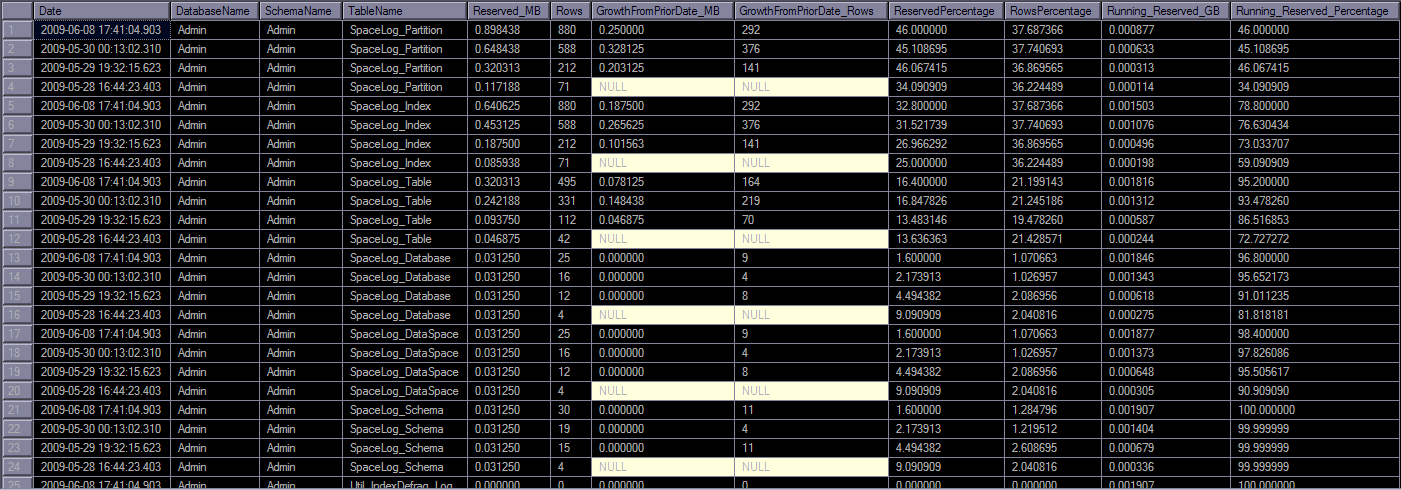Select the Running_Reserved_GB column header
This screenshot has height=490, width=1401.
(x=1166, y=10)
